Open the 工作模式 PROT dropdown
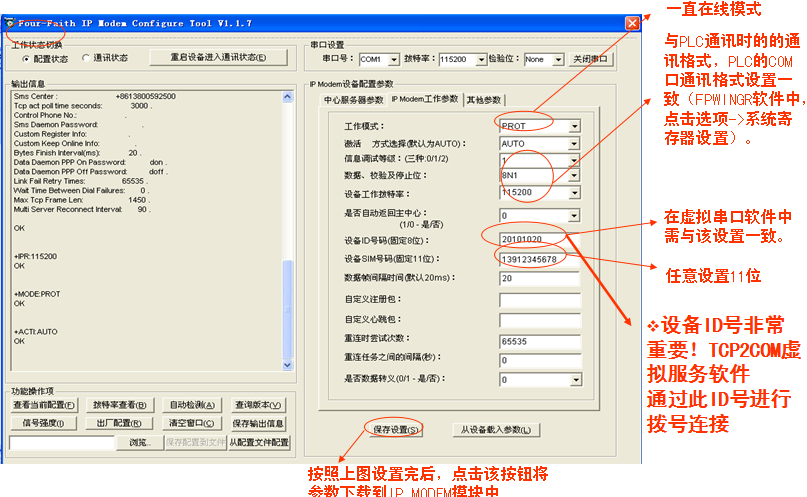The width and height of the screenshot is (807, 497). point(574,127)
